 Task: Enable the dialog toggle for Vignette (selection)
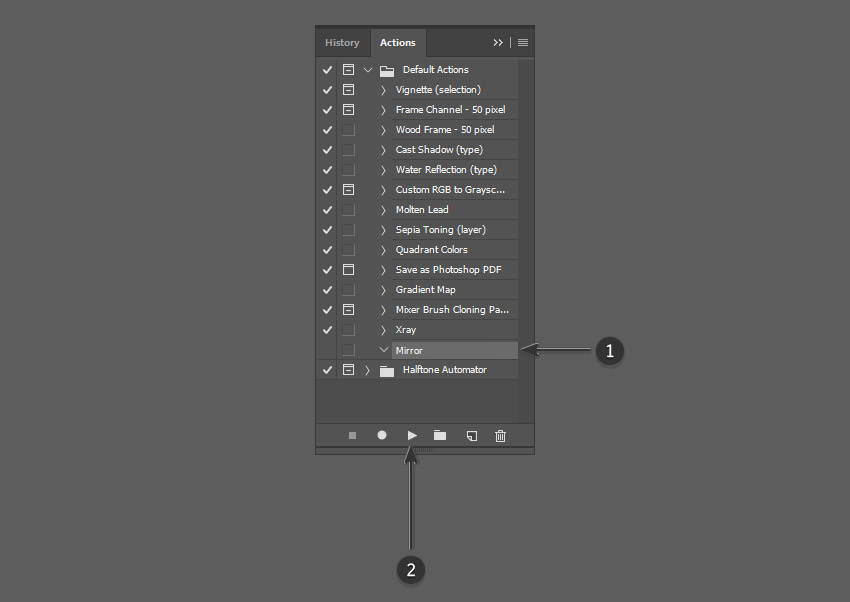[x=347, y=89]
